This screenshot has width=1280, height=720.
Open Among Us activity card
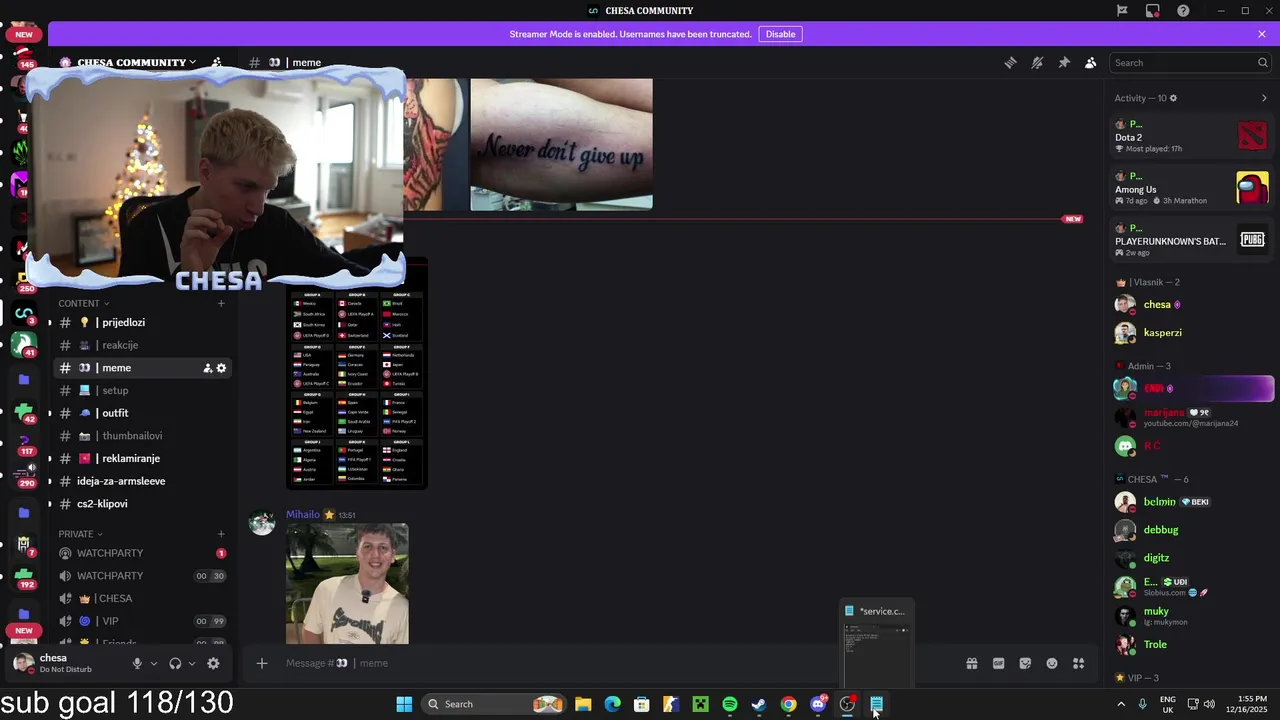tap(1193, 188)
